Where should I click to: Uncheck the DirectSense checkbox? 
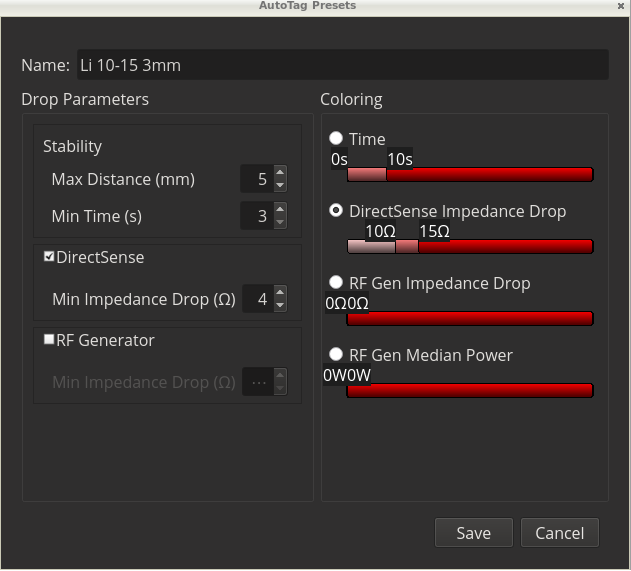pos(49,257)
